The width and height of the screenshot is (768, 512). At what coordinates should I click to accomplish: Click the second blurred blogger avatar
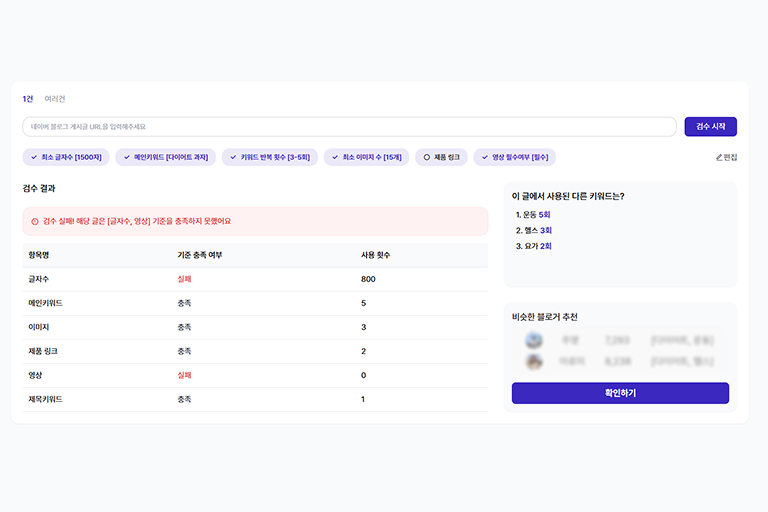pyautogui.click(x=534, y=362)
